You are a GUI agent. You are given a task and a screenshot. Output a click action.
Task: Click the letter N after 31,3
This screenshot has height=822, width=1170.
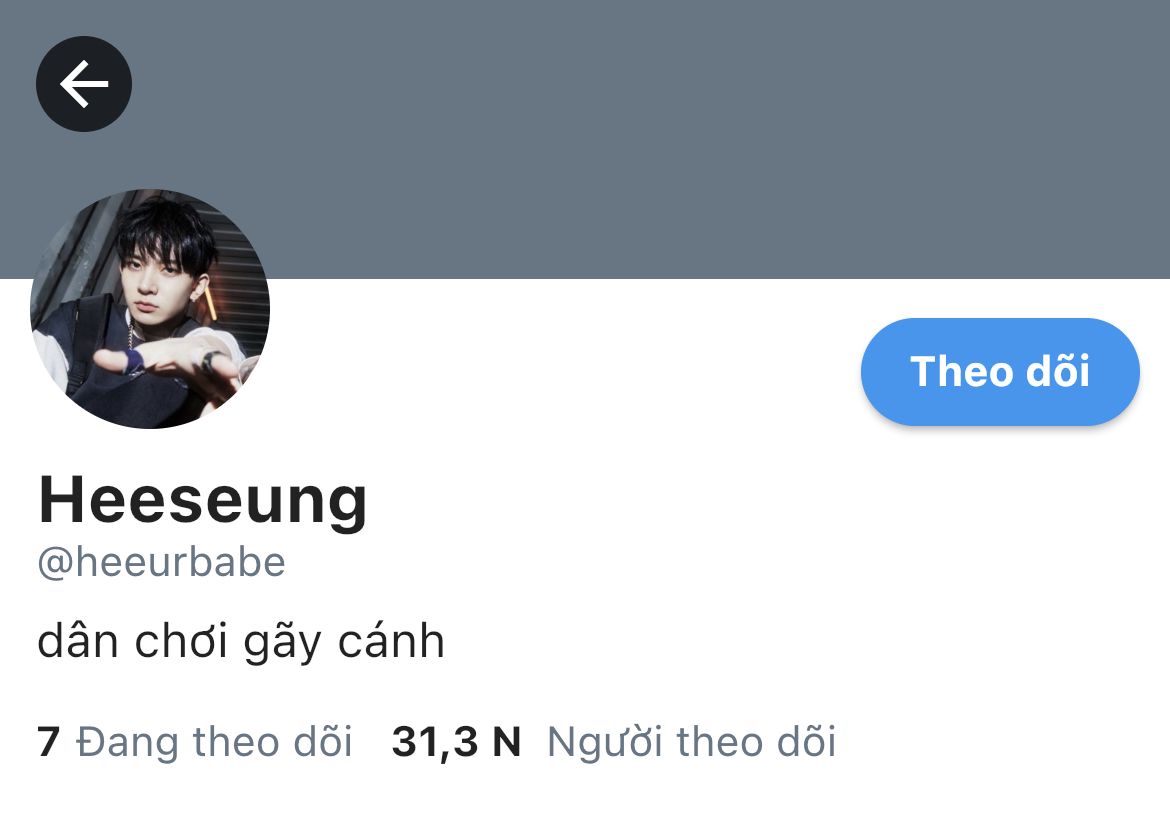pyautogui.click(x=507, y=742)
